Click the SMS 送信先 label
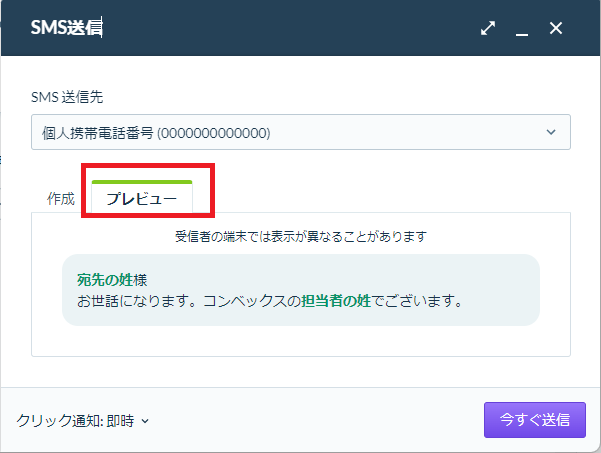Viewport: 601px width, 453px height. (x=67, y=97)
